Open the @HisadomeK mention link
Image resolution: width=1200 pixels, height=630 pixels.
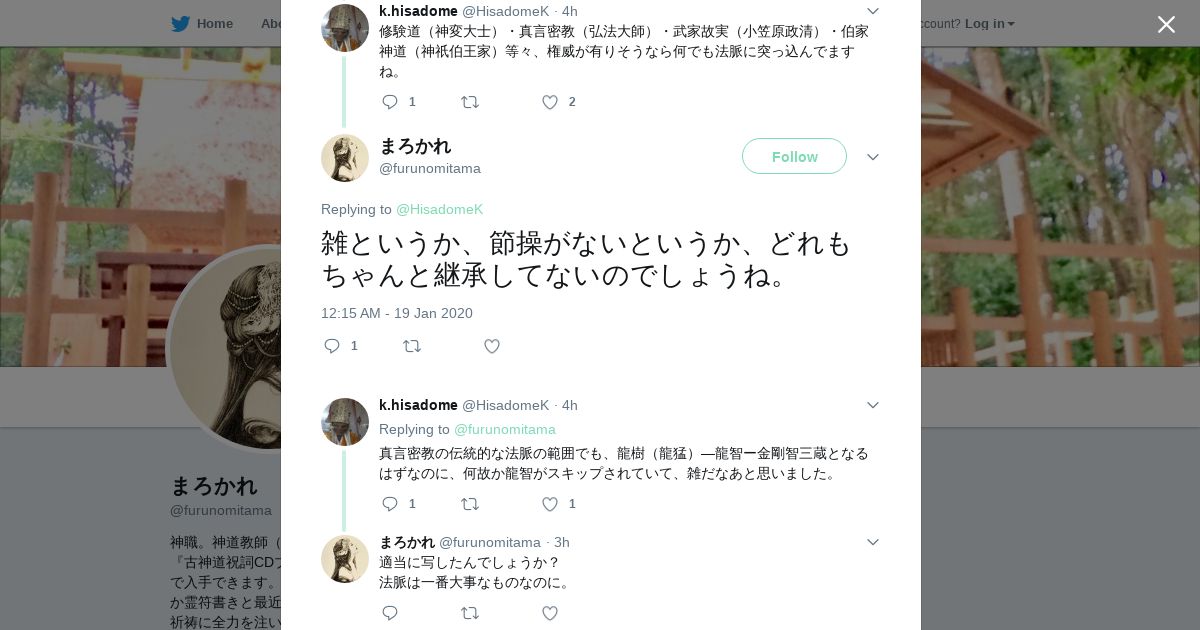439,209
